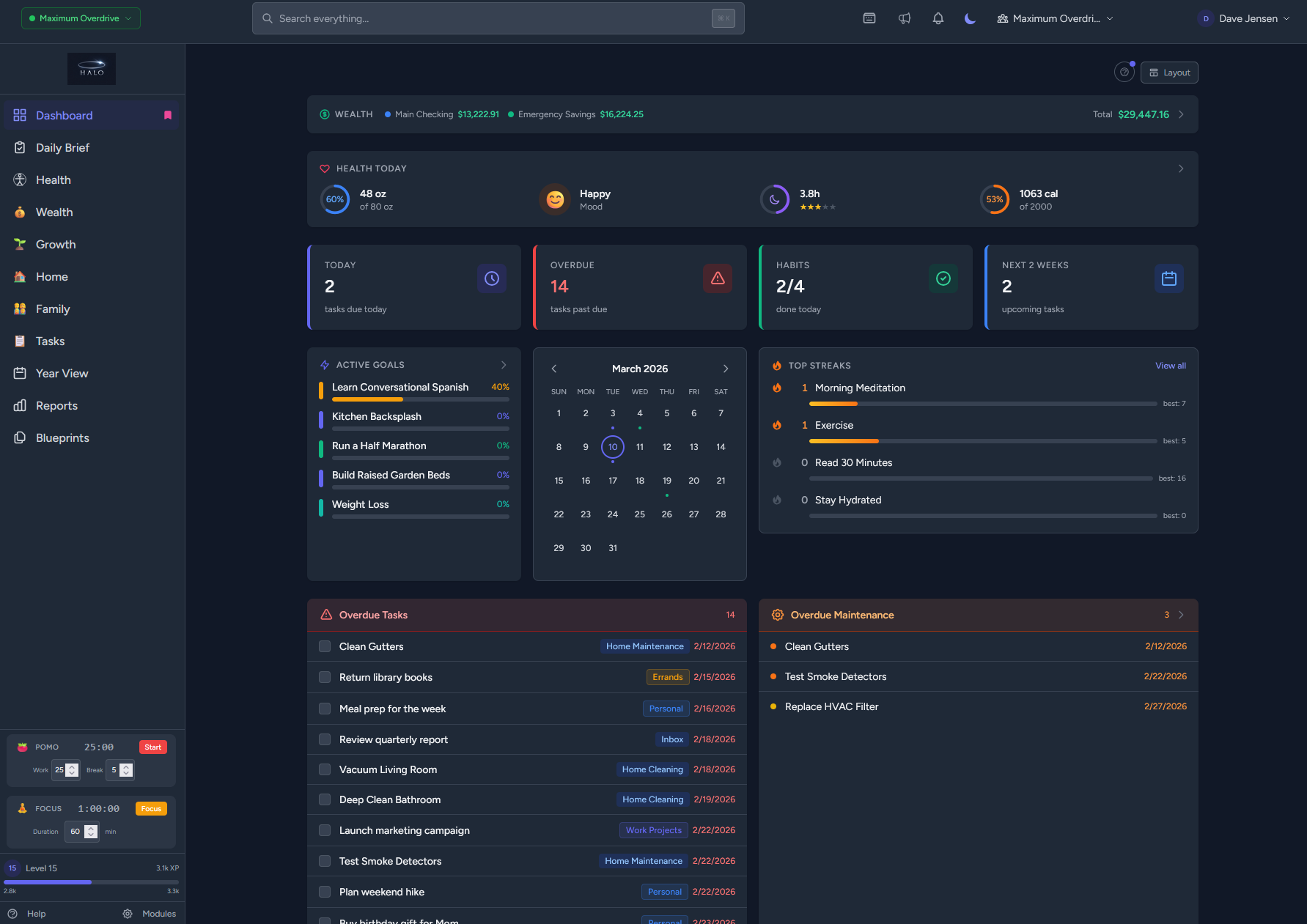Screen dimensions: 1307x924
Task: Select the Blueprints icon in sidebar
Action: tap(20, 437)
